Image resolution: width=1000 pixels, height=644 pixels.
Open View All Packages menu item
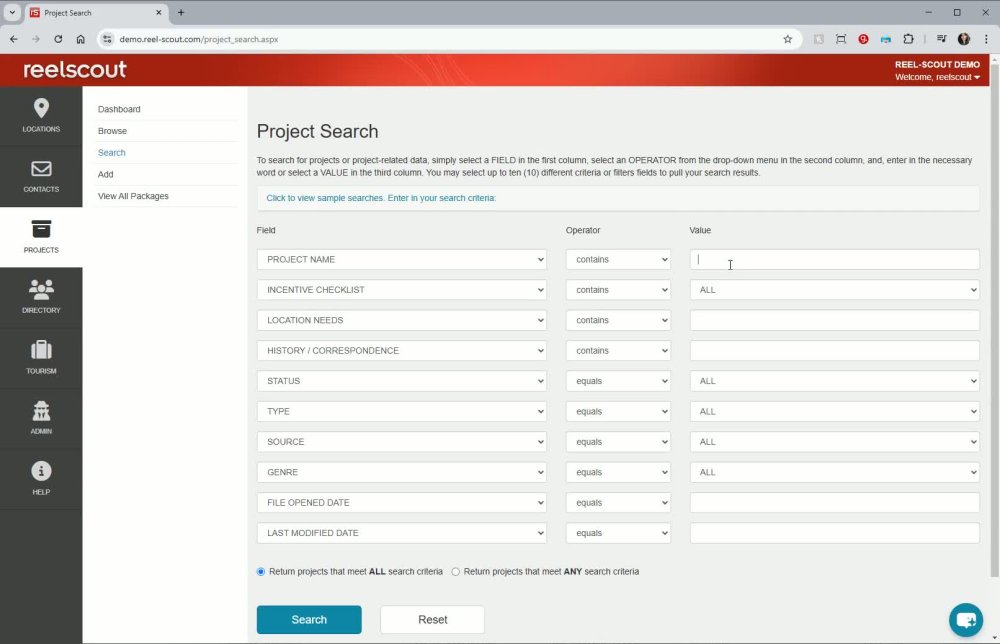[x=133, y=196]
